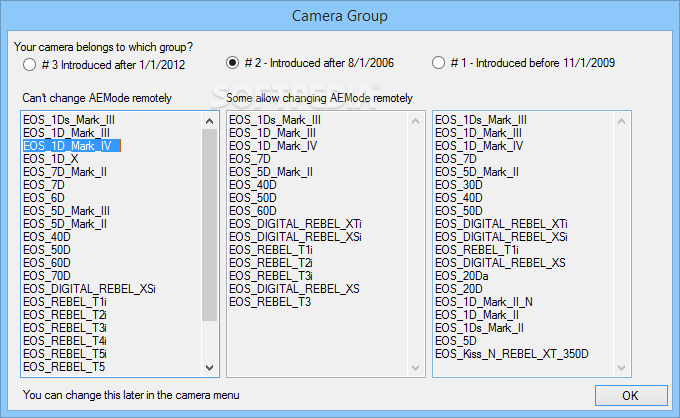This screenshot has width=680, height=418.
Task: Select EOS_1D_Mark_II in the right list
Action: 477,315
